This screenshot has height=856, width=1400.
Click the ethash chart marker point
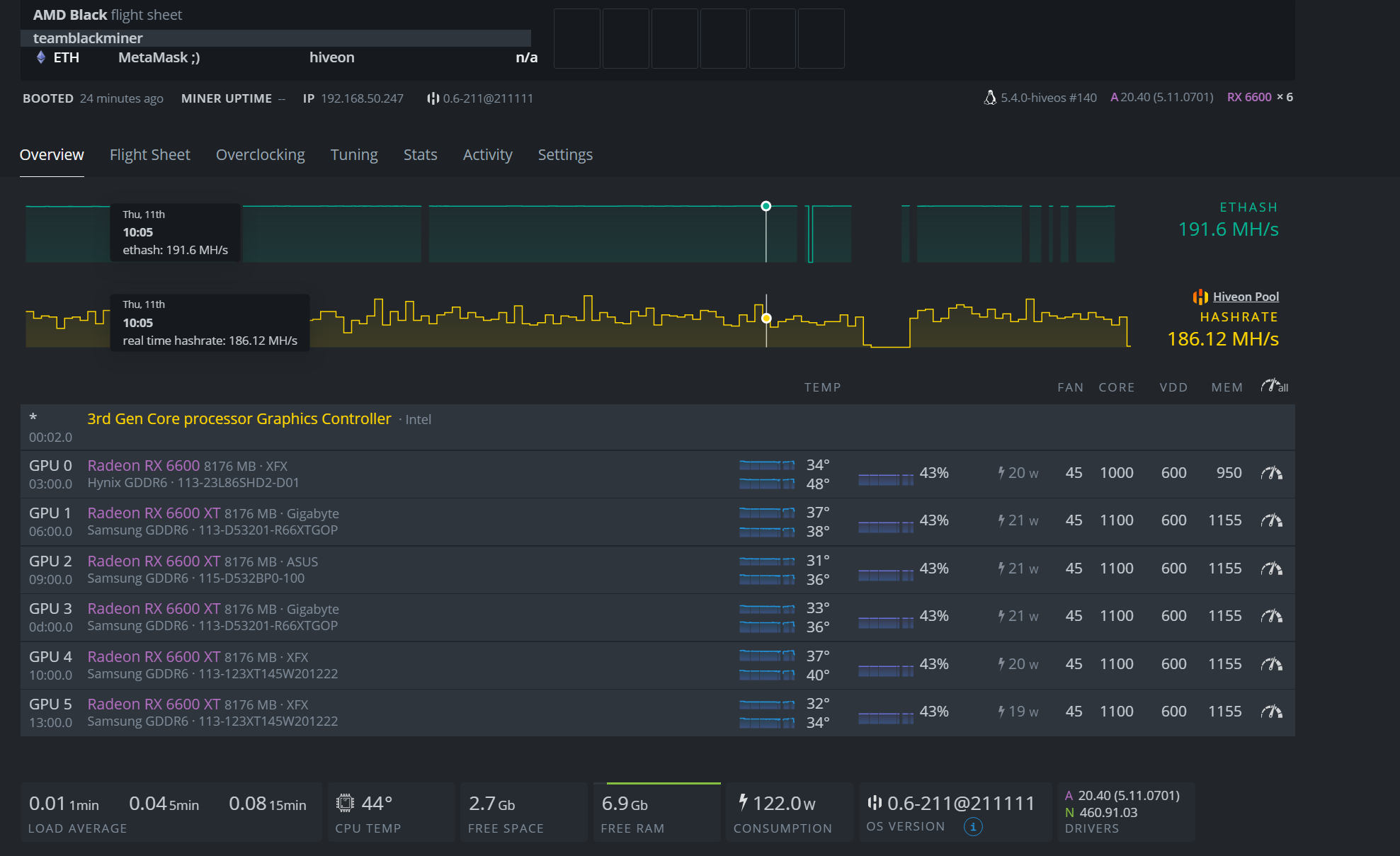tap(766, 206)
